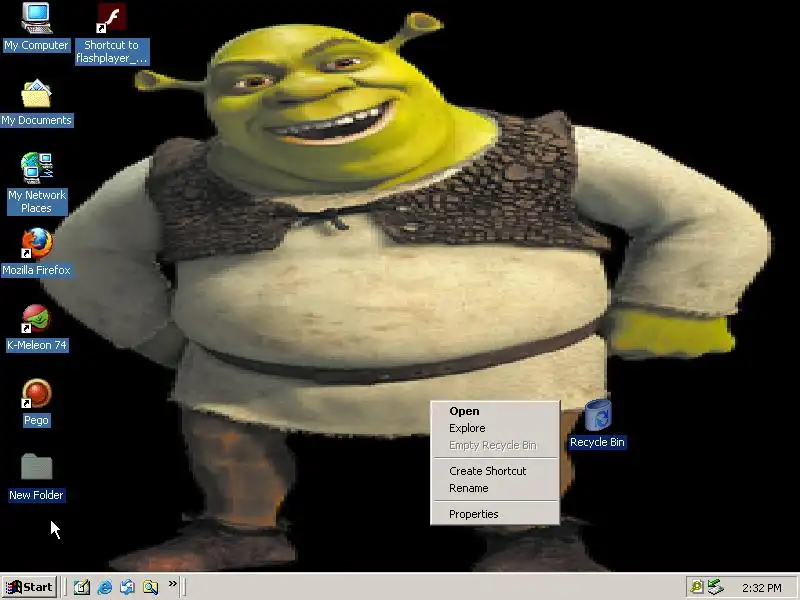This screenshot has height=600, width=800.
Task: Click the folder search quick launch icon
Action: point(151,587)
